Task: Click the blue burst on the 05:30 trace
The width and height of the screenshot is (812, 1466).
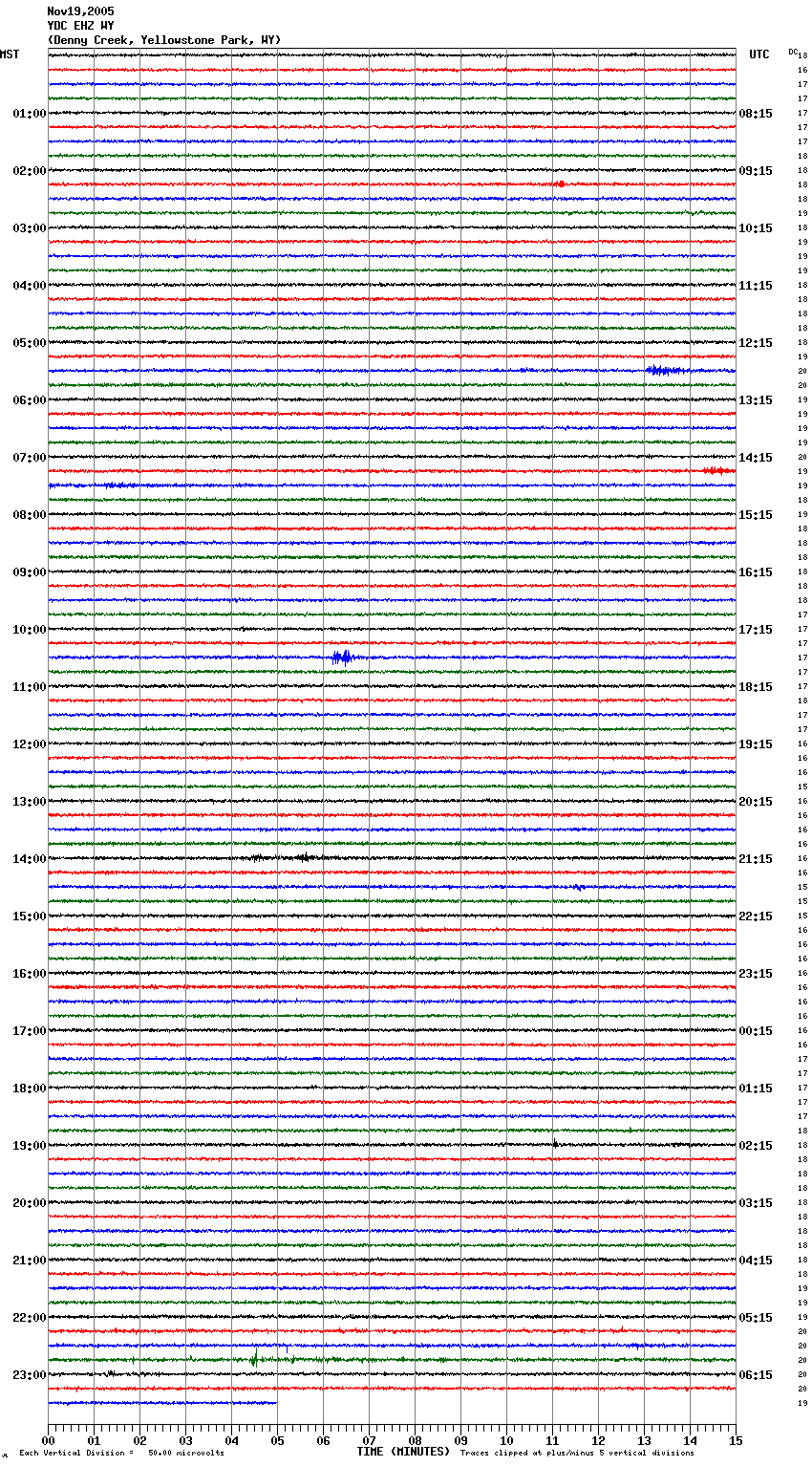Action: [665, 371]
